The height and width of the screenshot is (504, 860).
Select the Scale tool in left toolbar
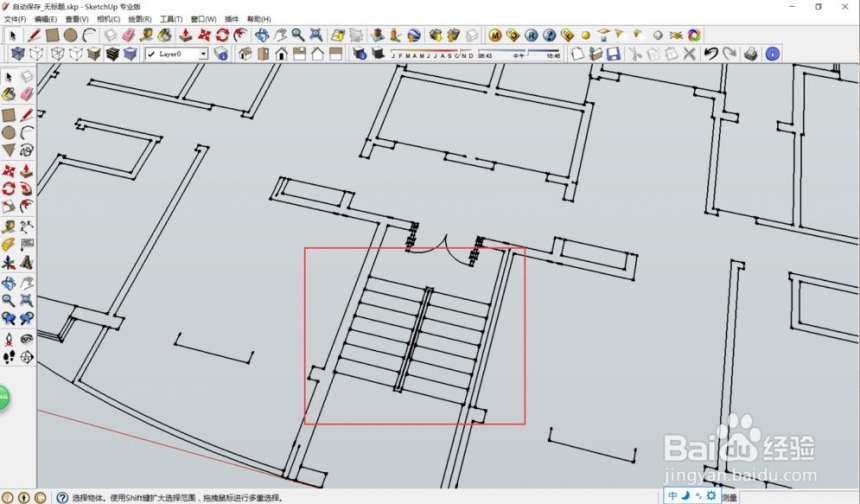(9, 206)
